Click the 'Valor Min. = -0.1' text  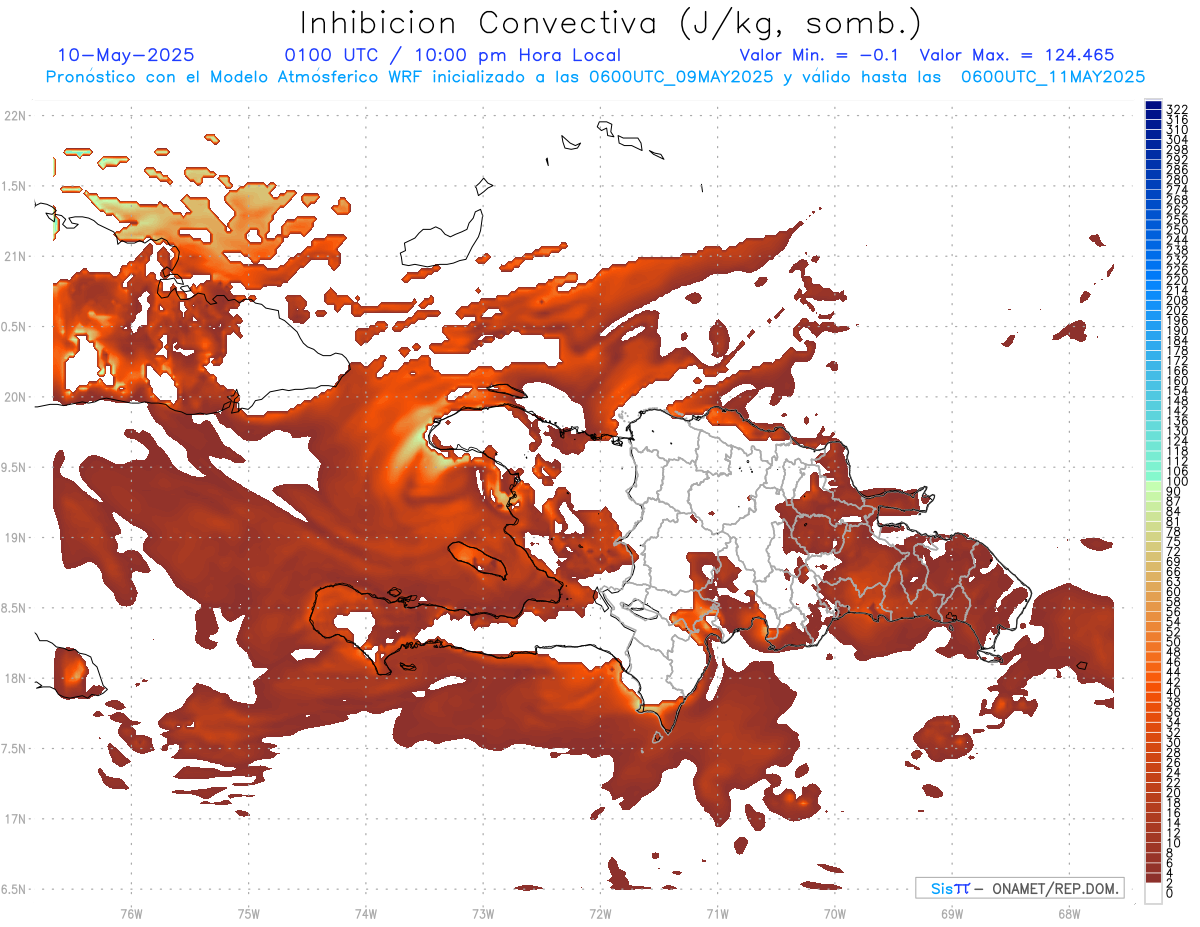tap(820, 56)
